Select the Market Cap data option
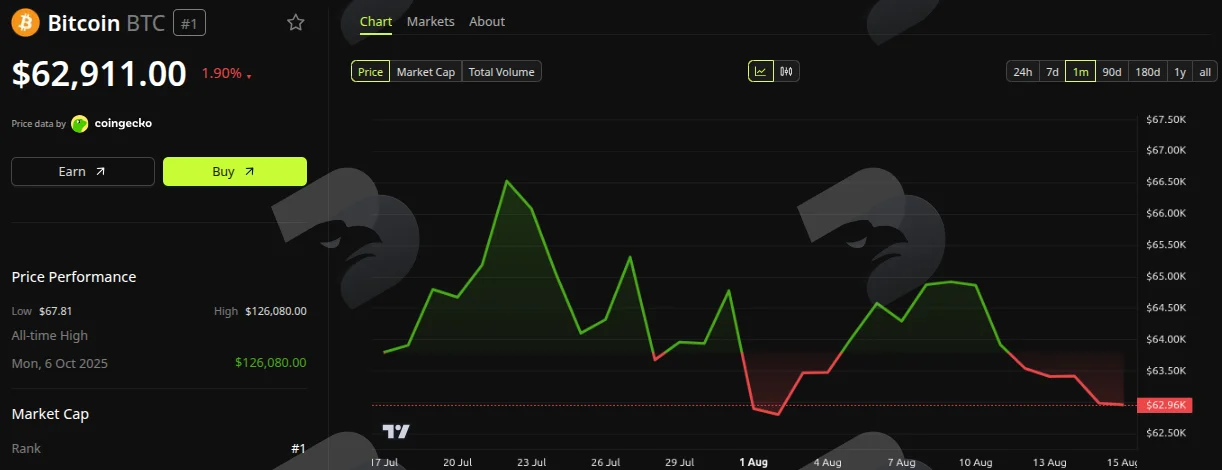The image size is (1222, 470). [426, 71]
